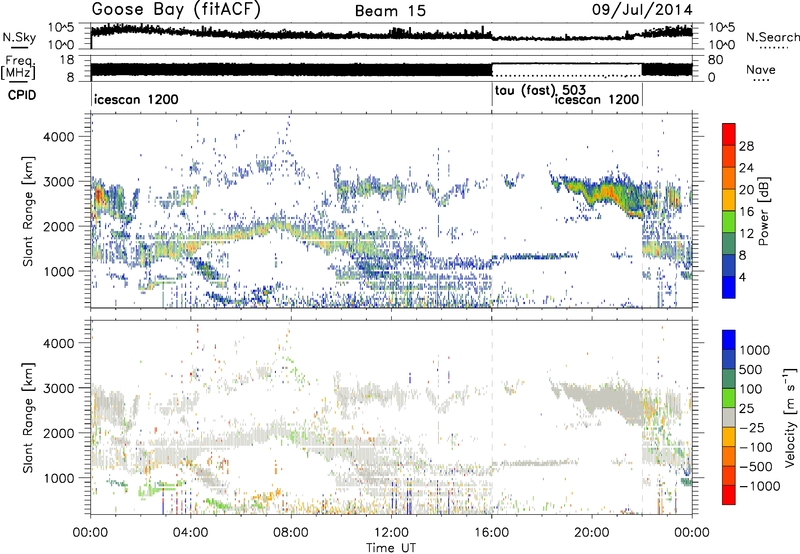800x554 pixels.
Task: Click the dashed 16:00 marker line in power panel
Action: click(x=492, y=209)
